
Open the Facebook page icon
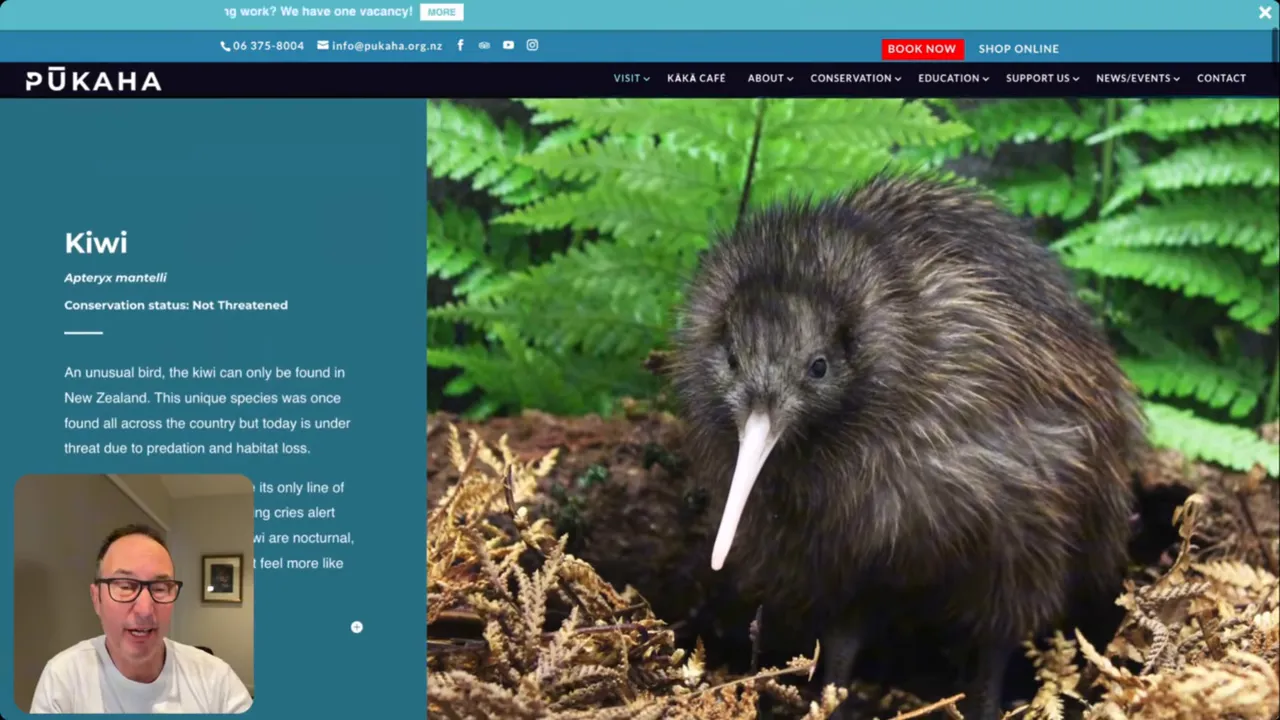(x=460, y=45)
